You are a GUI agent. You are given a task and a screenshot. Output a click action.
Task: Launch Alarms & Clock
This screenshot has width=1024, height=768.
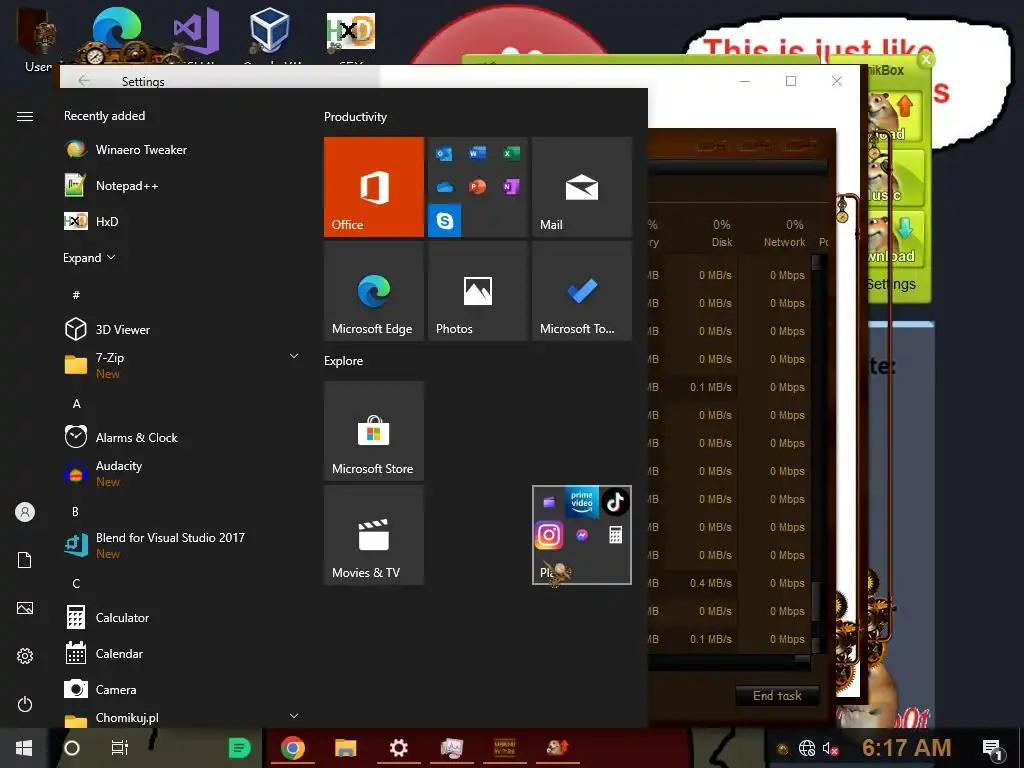click(181, 437)
